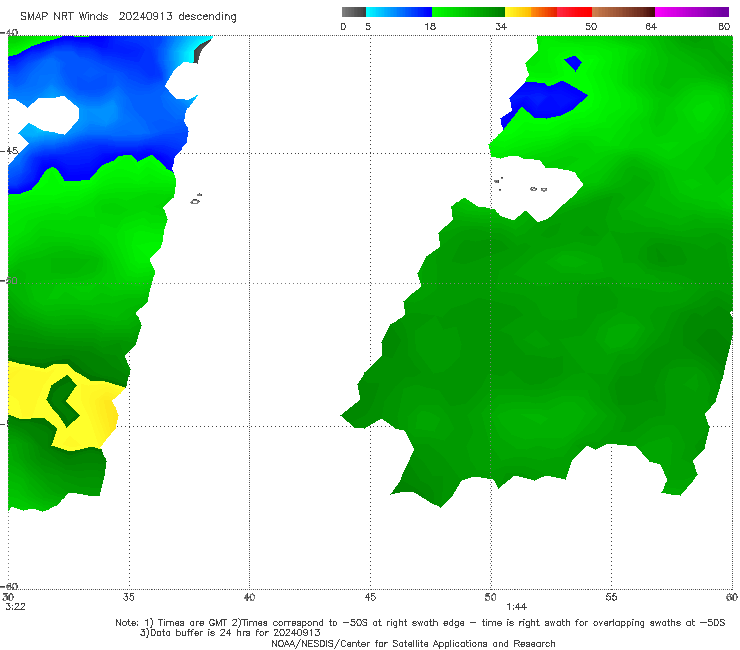This screenshot has width=740, height=650.
Task: Click the NOAA/NESDIS credit line
Action: click(x=413, y=643)
